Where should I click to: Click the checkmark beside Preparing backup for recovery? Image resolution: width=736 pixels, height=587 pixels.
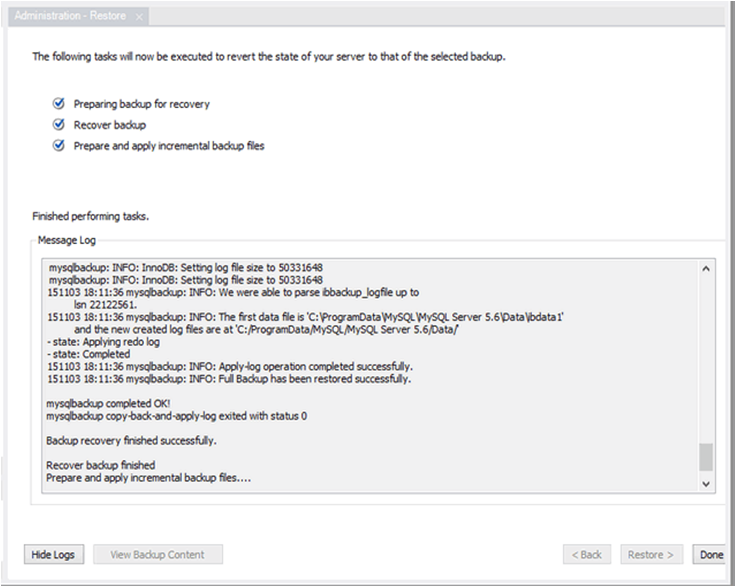click(59, 103)
